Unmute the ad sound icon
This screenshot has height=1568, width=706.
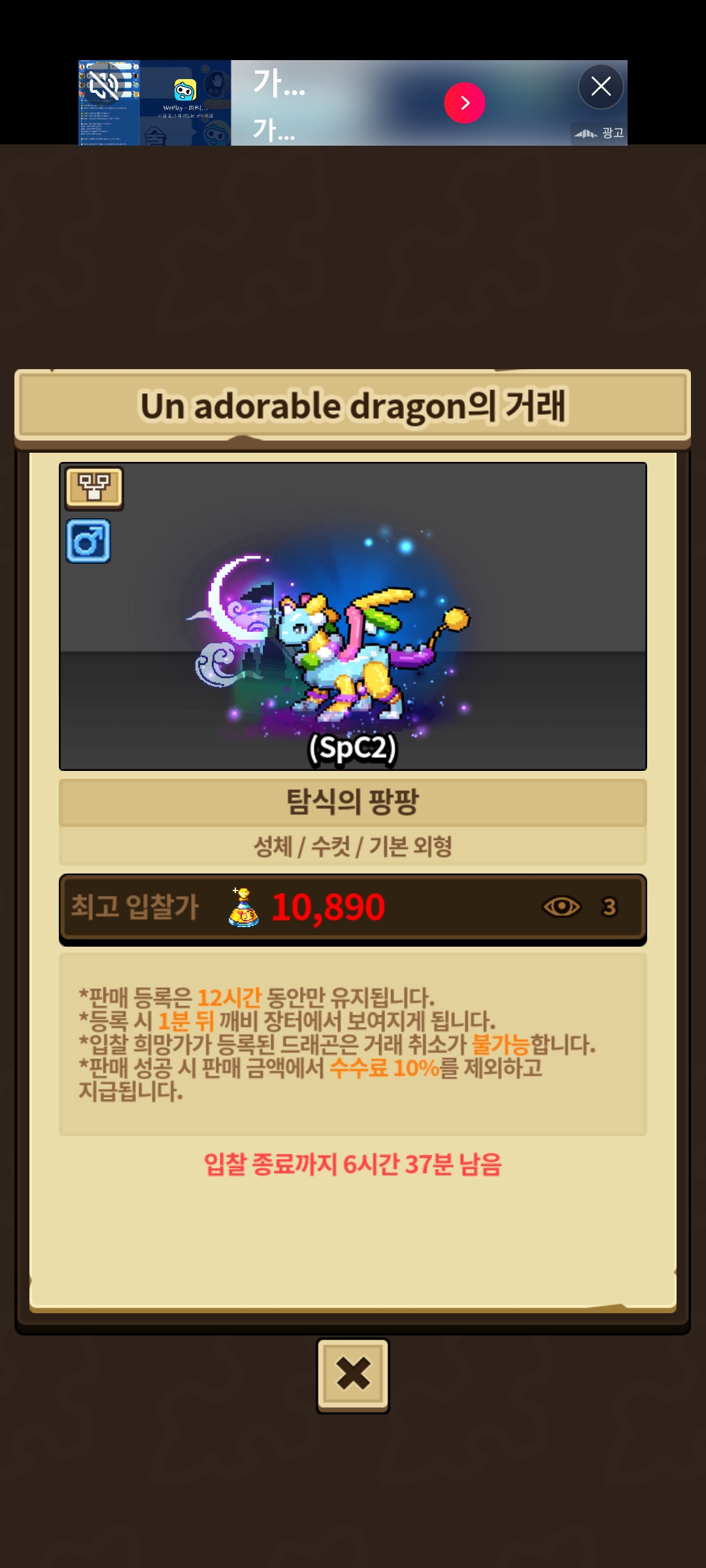[x=105, y=84]
